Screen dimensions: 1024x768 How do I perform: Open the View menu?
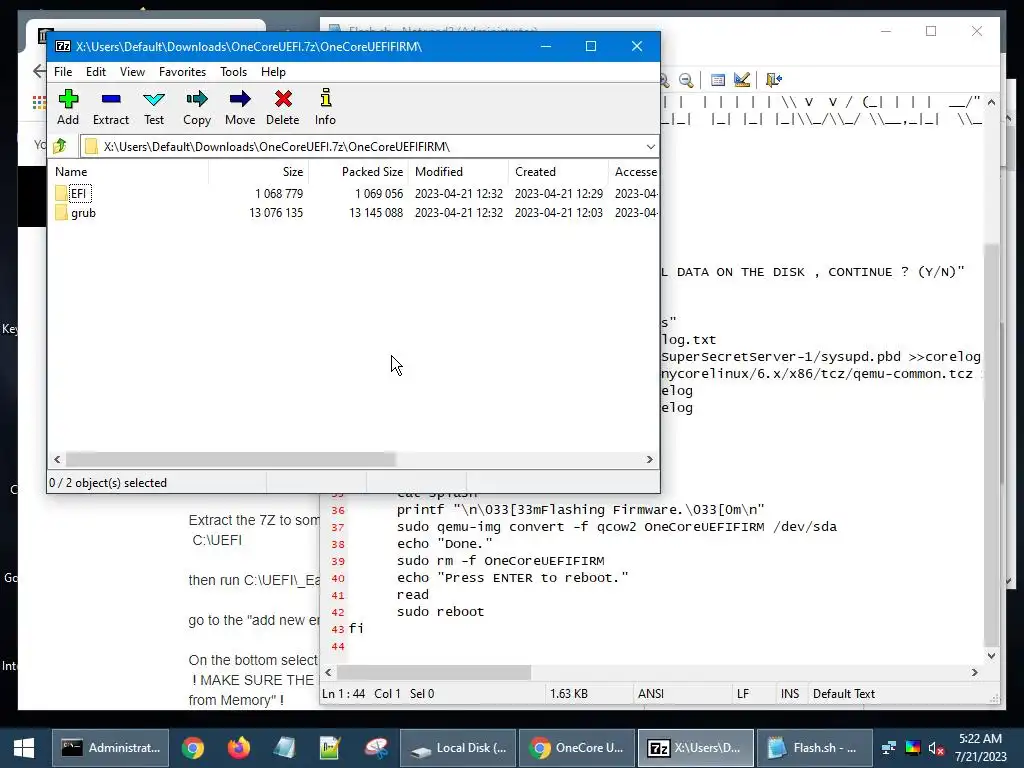click(x=133, y=72)
